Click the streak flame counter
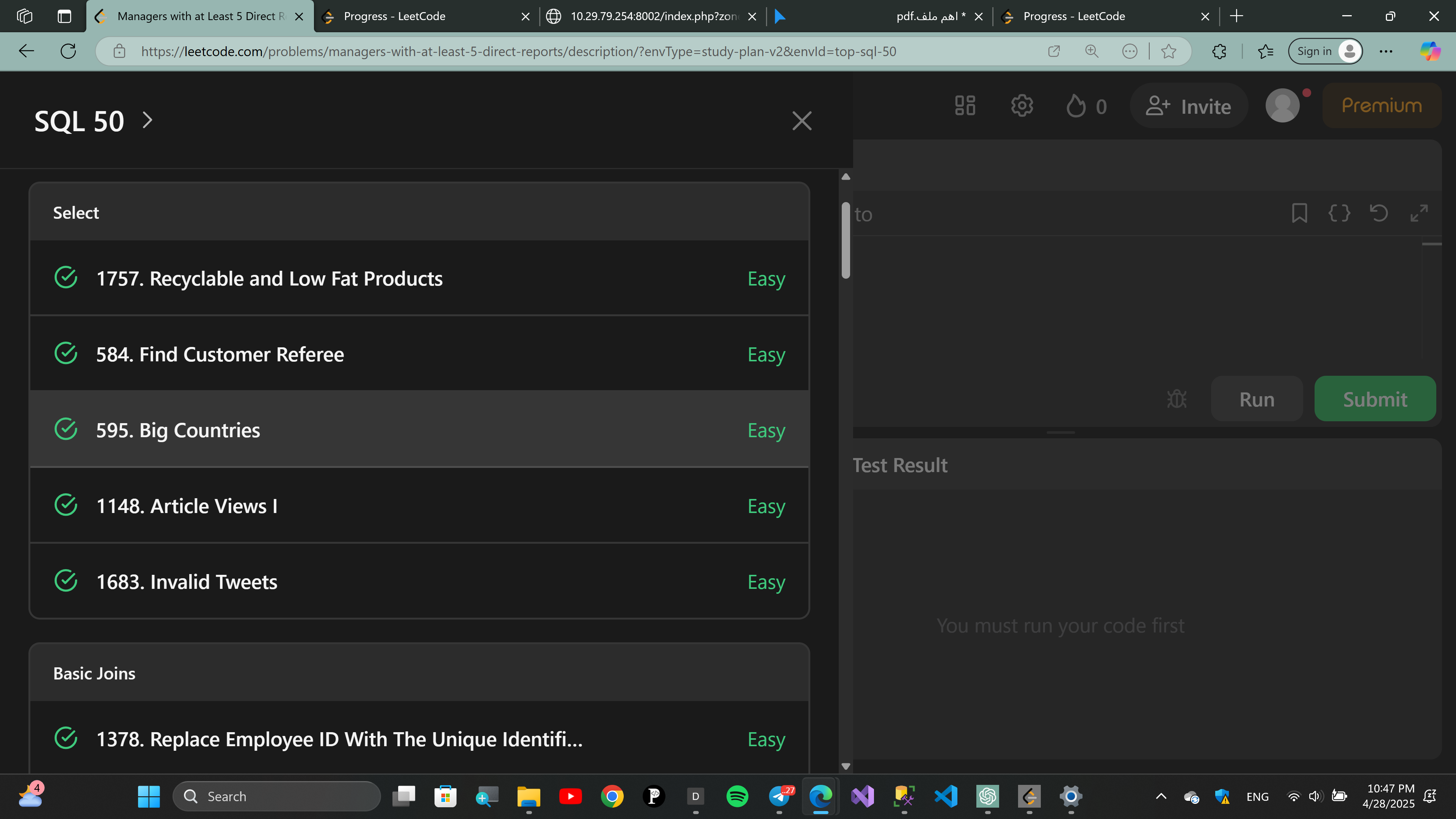 point(1086,106)
